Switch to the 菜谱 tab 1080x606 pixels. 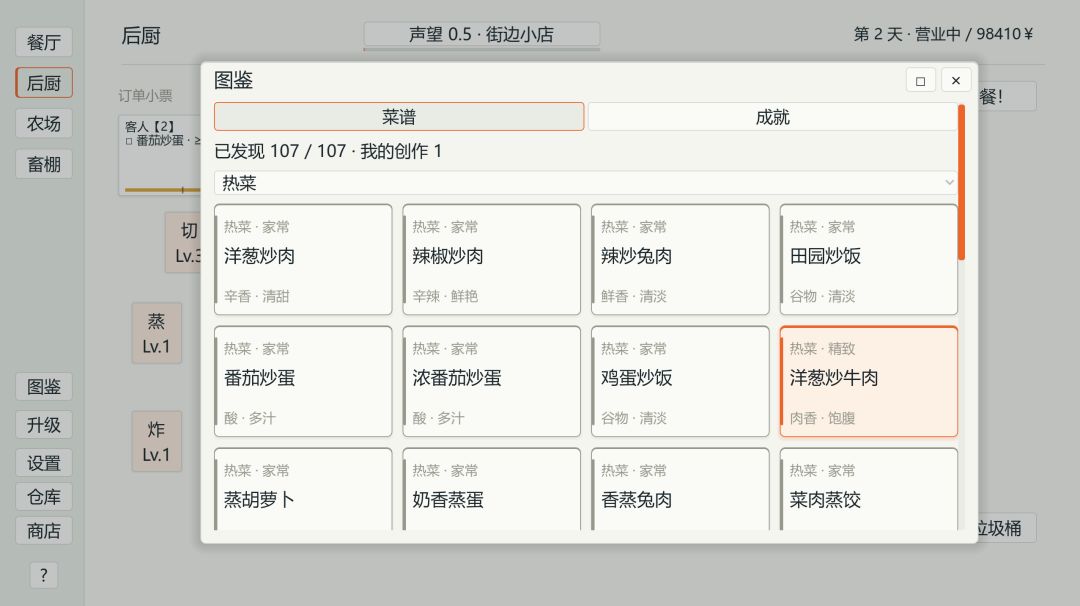coord(399,117)
